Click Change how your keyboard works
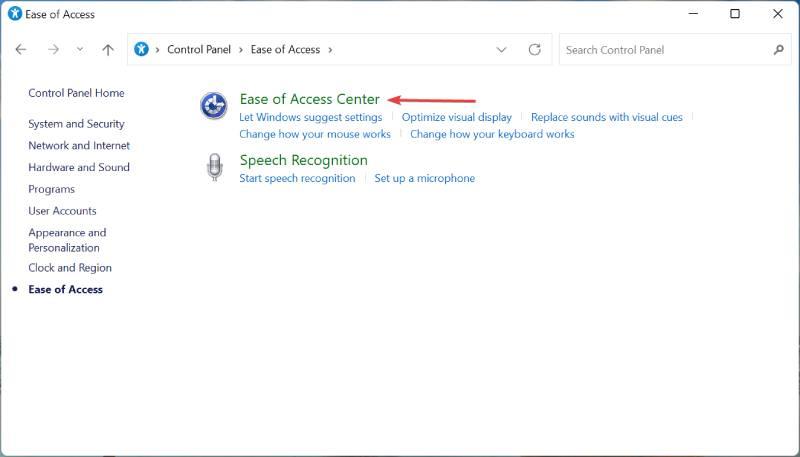 tap(492, 134)
